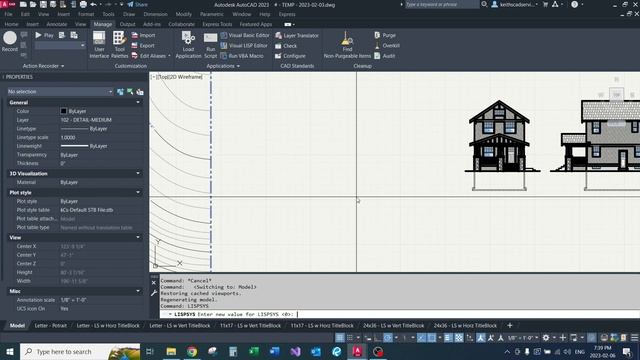Toggle the drawing grid display in status bar
Viewport: 640px width, 360px height.
340,338
